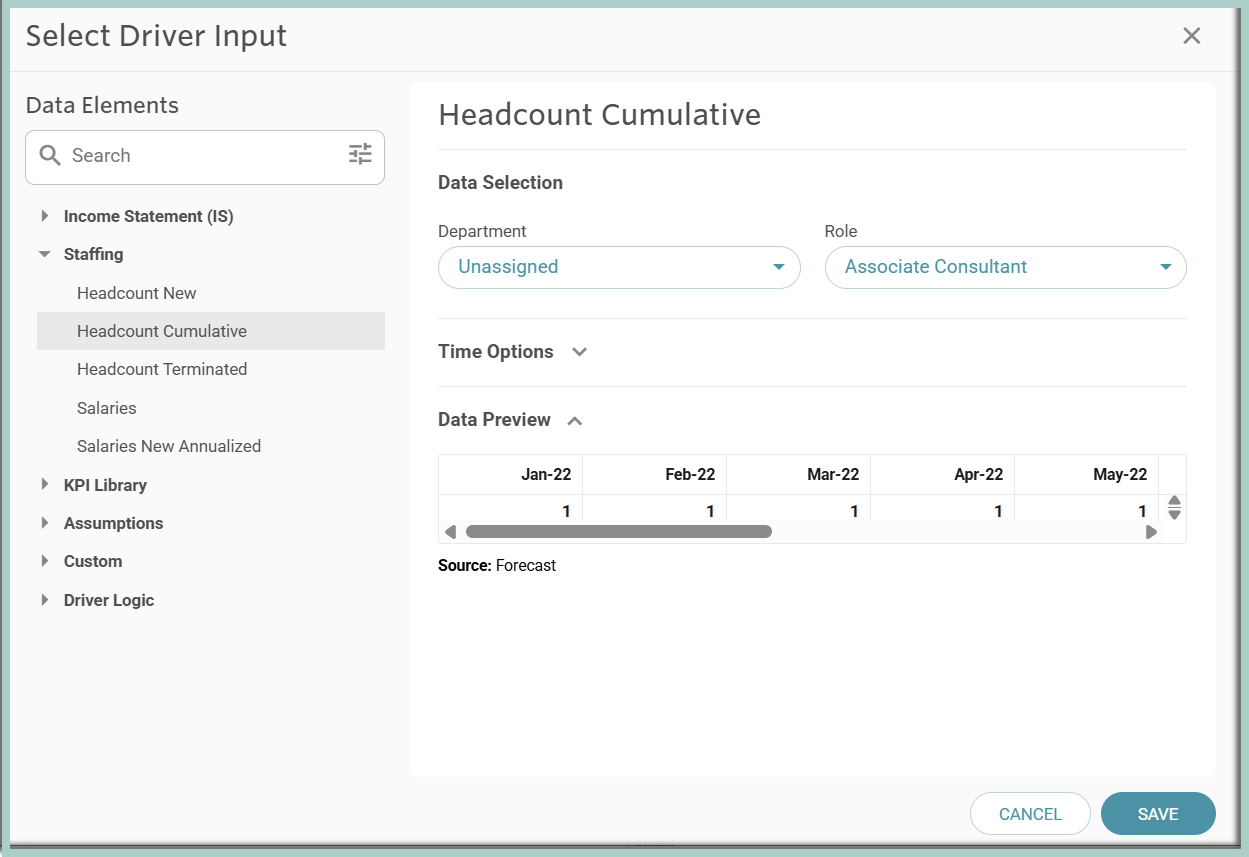Click the Feb-22 column header
Viewport: 1249px width, 857px height.
click(x=655, y=474)
